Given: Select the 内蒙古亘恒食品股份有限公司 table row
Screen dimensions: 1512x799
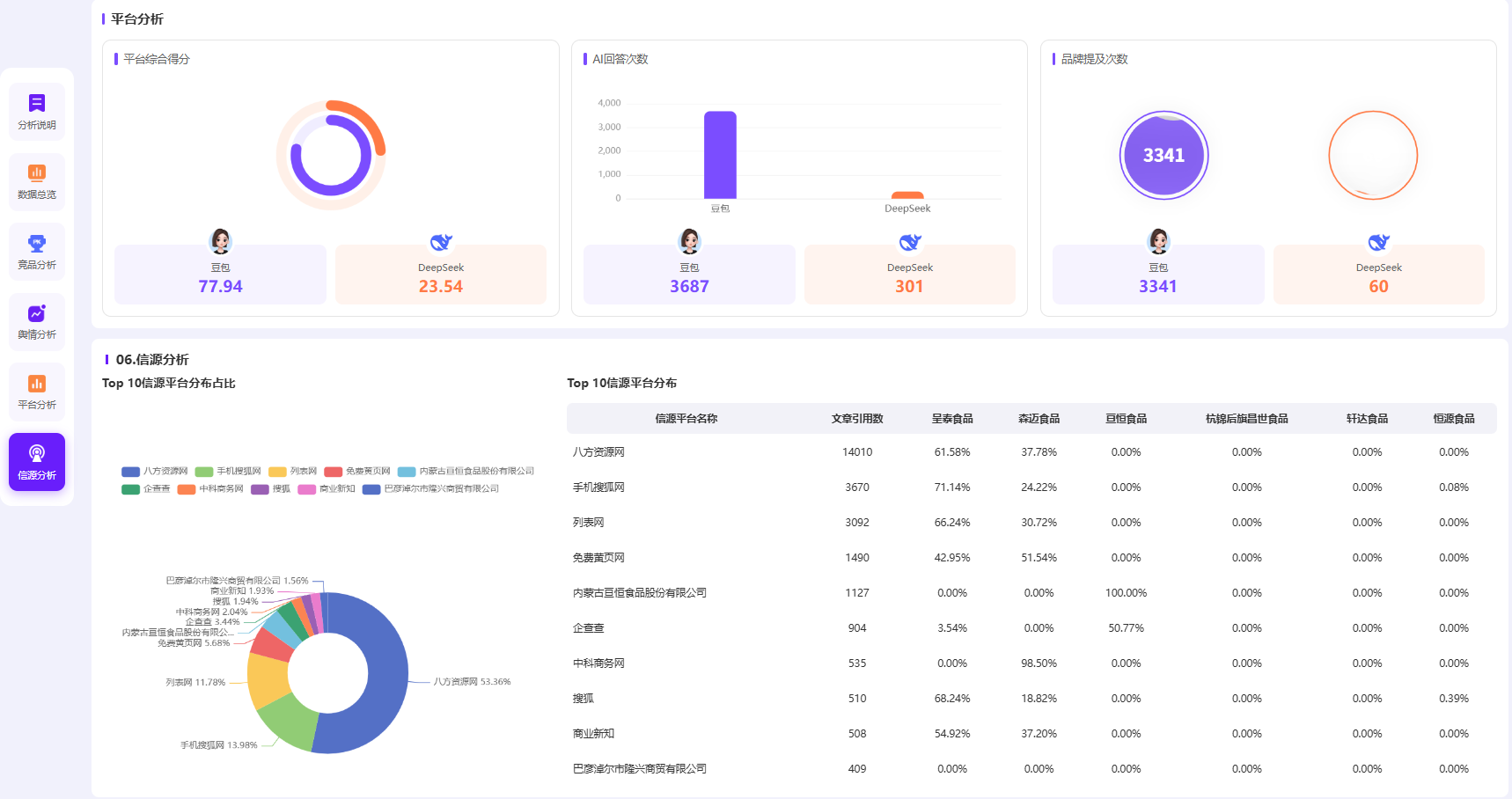Looking at the screenshot, I should point(1031,593).
